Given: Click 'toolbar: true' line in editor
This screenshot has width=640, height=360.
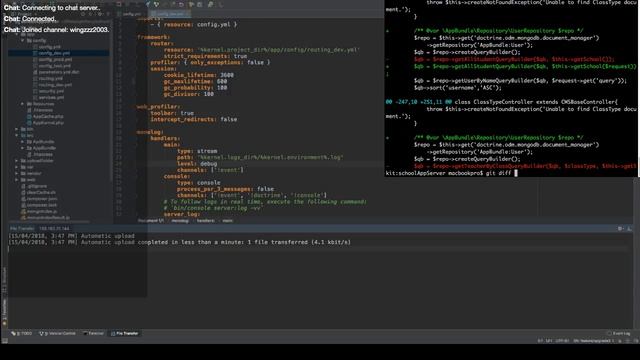Looking at the screenshot, I should pyautogui.click(x=172, y=113).
